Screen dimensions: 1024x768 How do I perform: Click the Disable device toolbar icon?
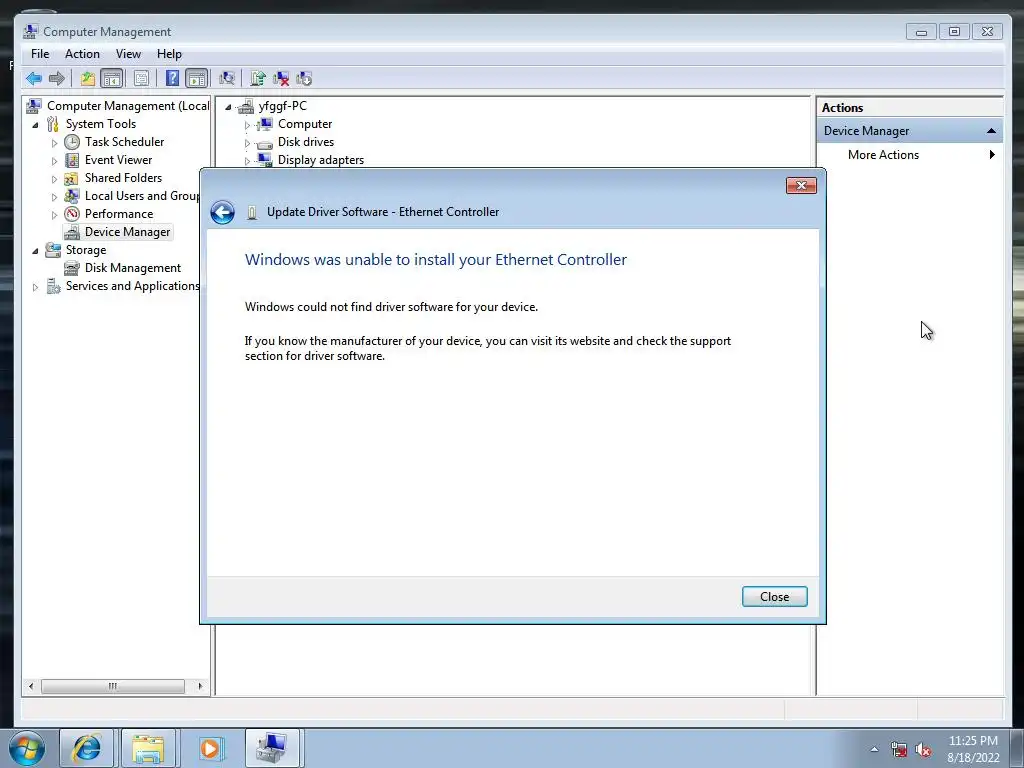304,79
